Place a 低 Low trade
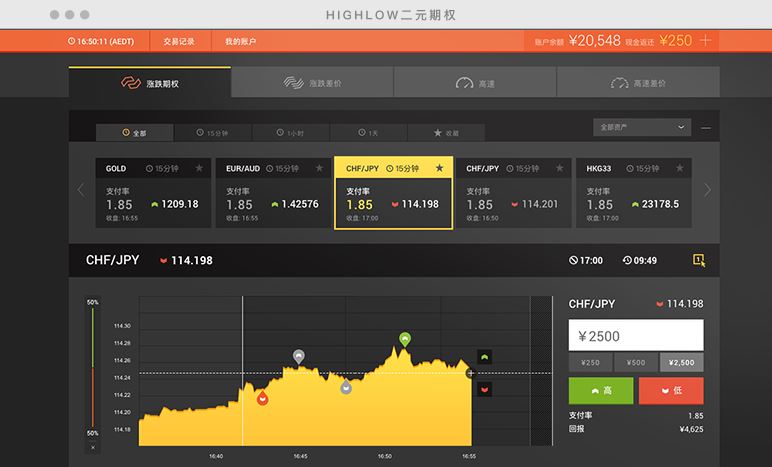 tap(671, 391)
